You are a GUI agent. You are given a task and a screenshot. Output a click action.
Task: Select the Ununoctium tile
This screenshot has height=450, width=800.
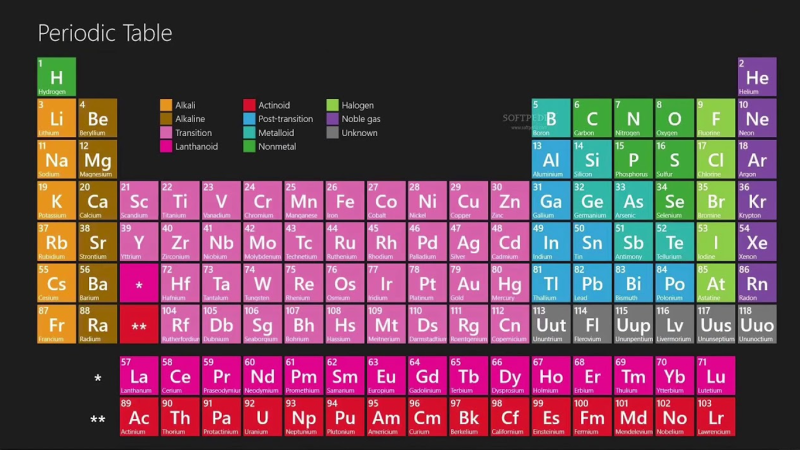pyautogui.click(x=757, y=324)
